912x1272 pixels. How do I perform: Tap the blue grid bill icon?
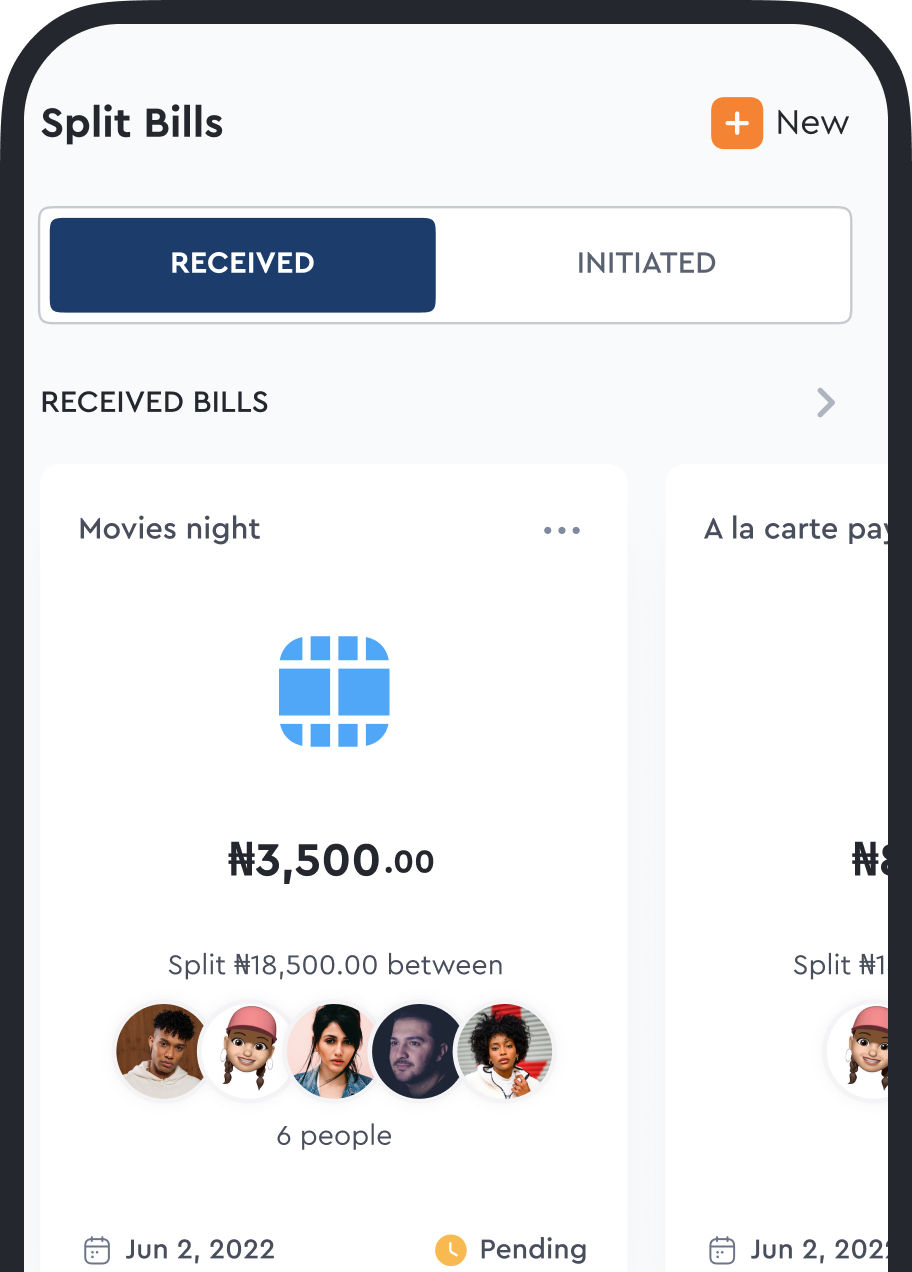tap(333, 690)
